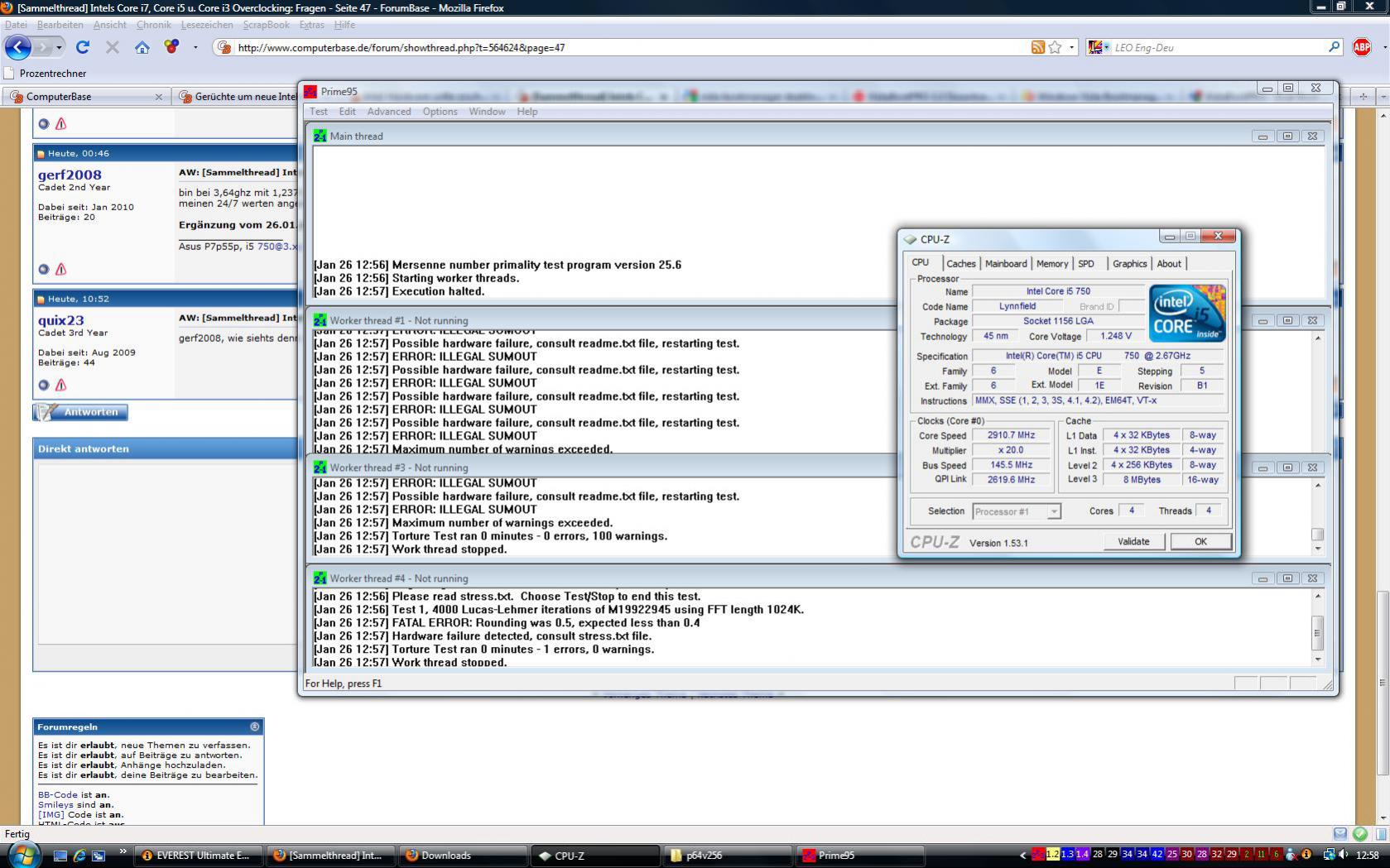This screenshot has width=1390, height=868.
Task: Click the Firefox back arrow button
Action: tap(18, 47)
